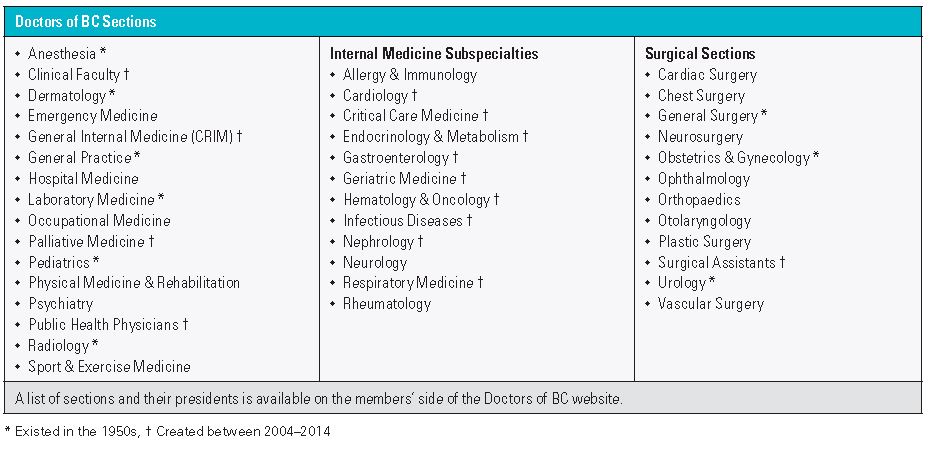Click the Surgical Sections heading
Screen dimensions: 932x449
pos(700,54)
